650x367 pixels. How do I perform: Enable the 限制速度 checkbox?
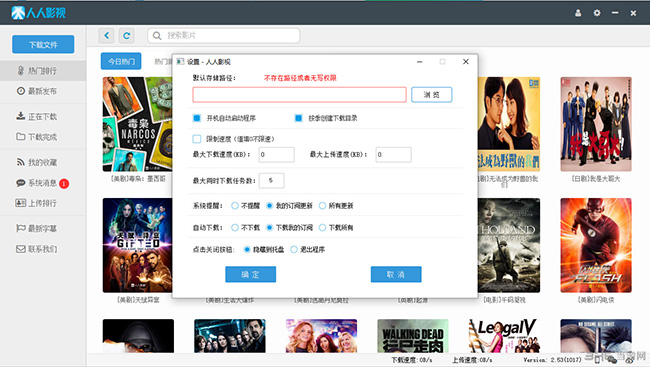[x=197, y=139]
